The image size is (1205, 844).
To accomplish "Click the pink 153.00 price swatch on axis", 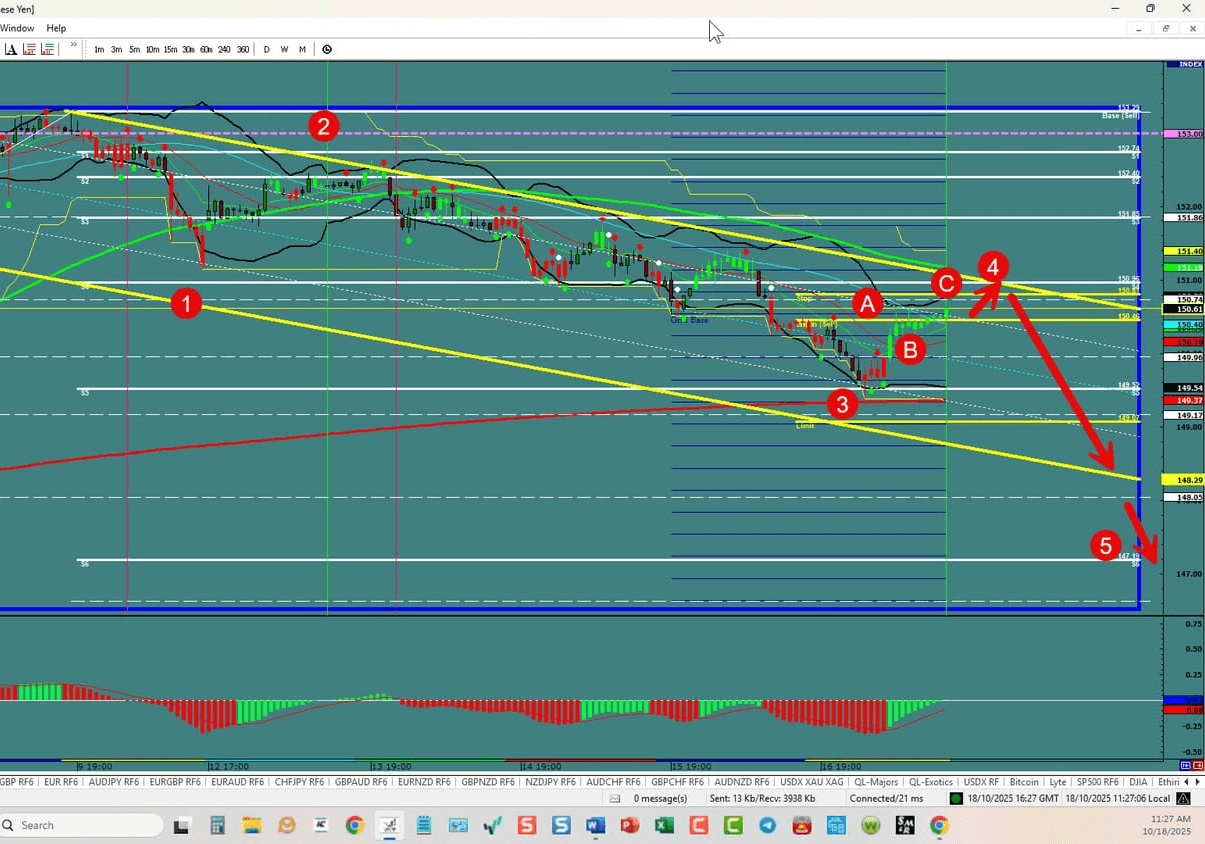I will click(1172, 133).
